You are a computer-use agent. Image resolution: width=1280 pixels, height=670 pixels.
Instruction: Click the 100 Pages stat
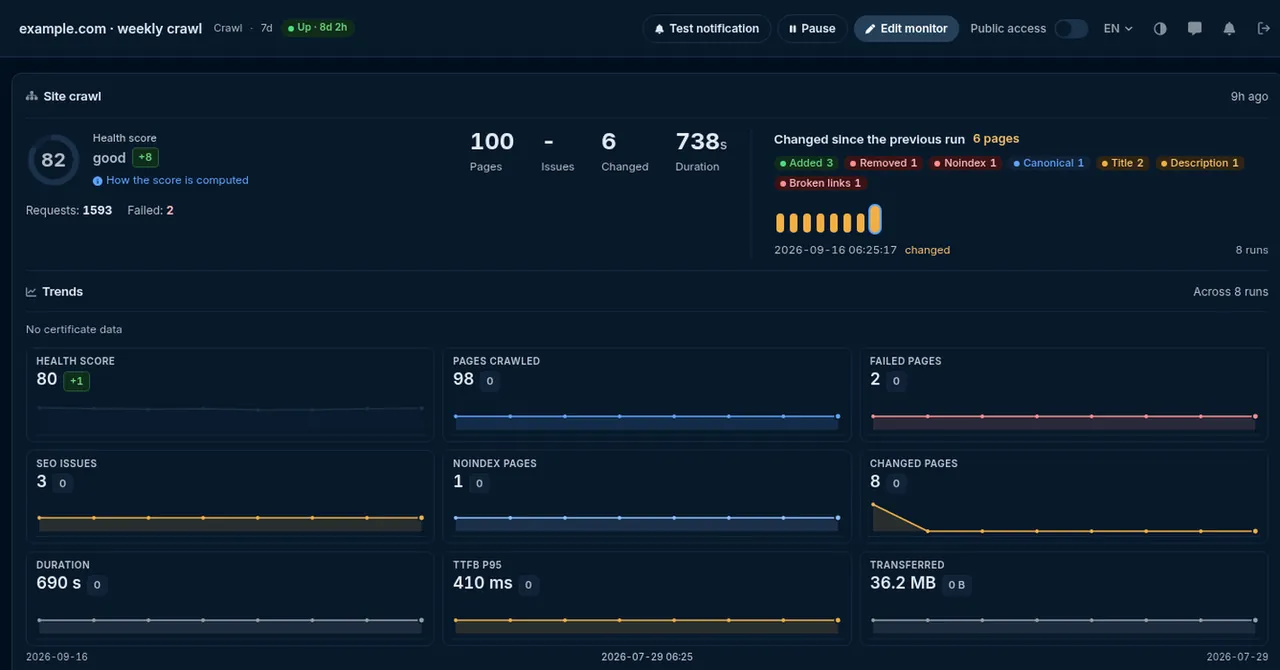[x=492, y=151]
